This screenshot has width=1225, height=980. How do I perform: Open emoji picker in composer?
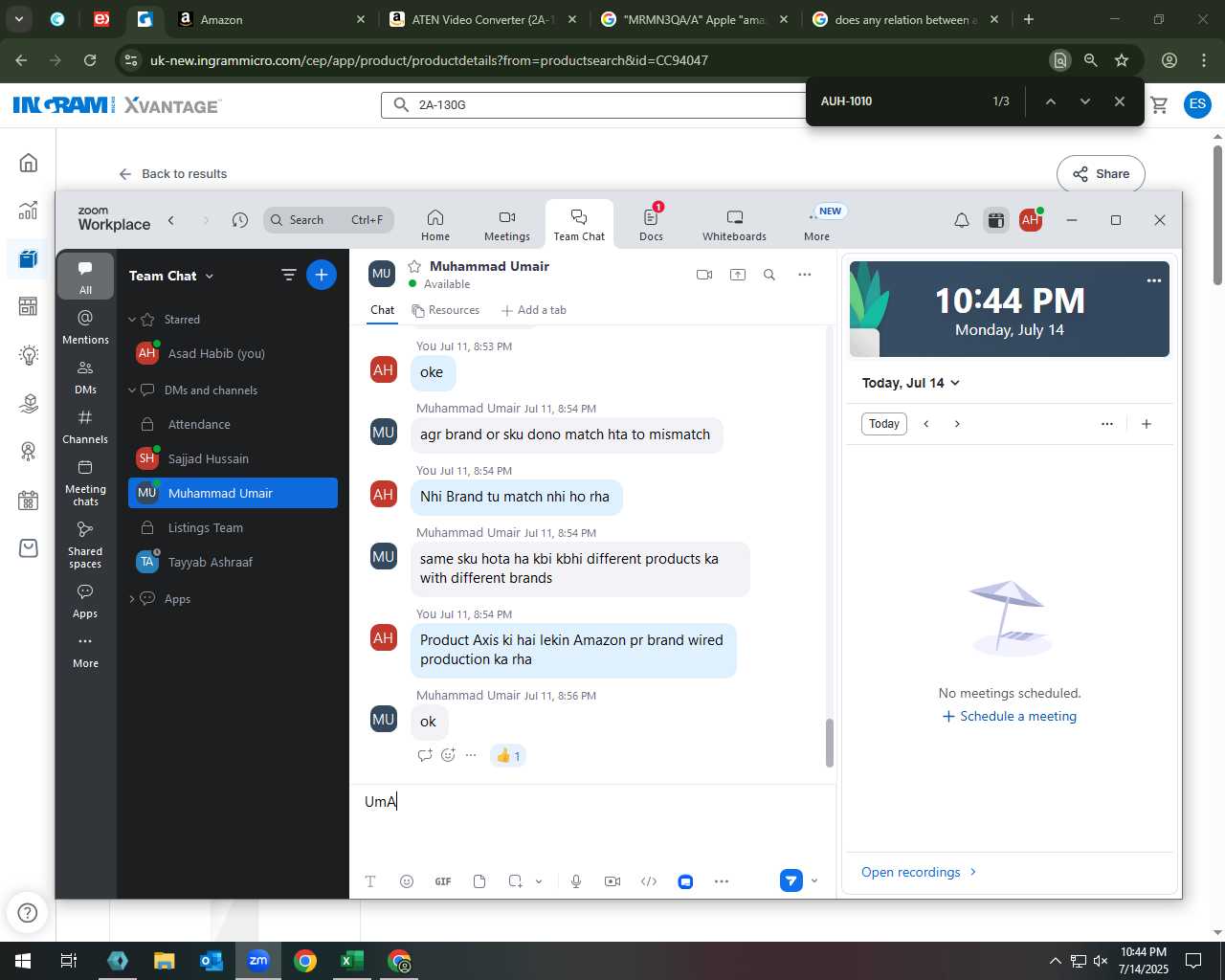coord(407,881)
